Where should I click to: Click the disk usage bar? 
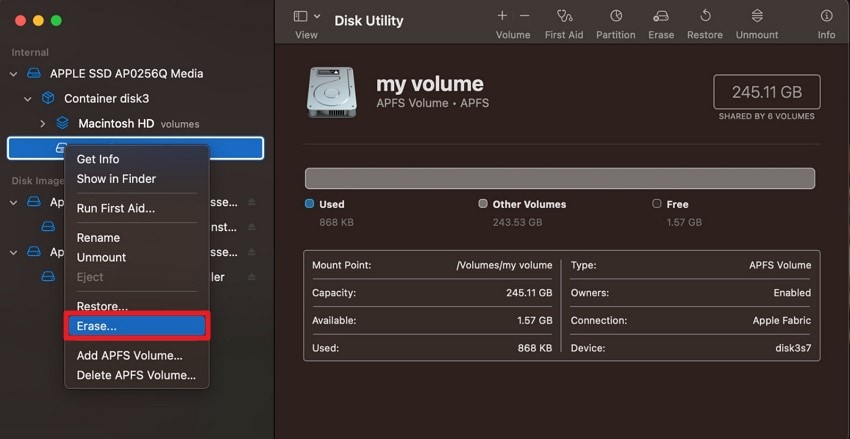560,178
